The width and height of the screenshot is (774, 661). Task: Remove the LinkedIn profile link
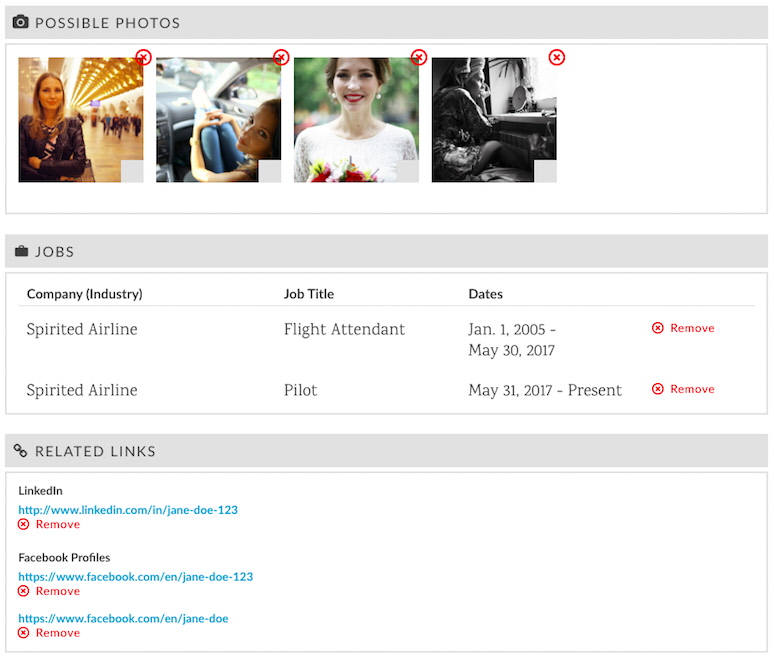point(49,524)
